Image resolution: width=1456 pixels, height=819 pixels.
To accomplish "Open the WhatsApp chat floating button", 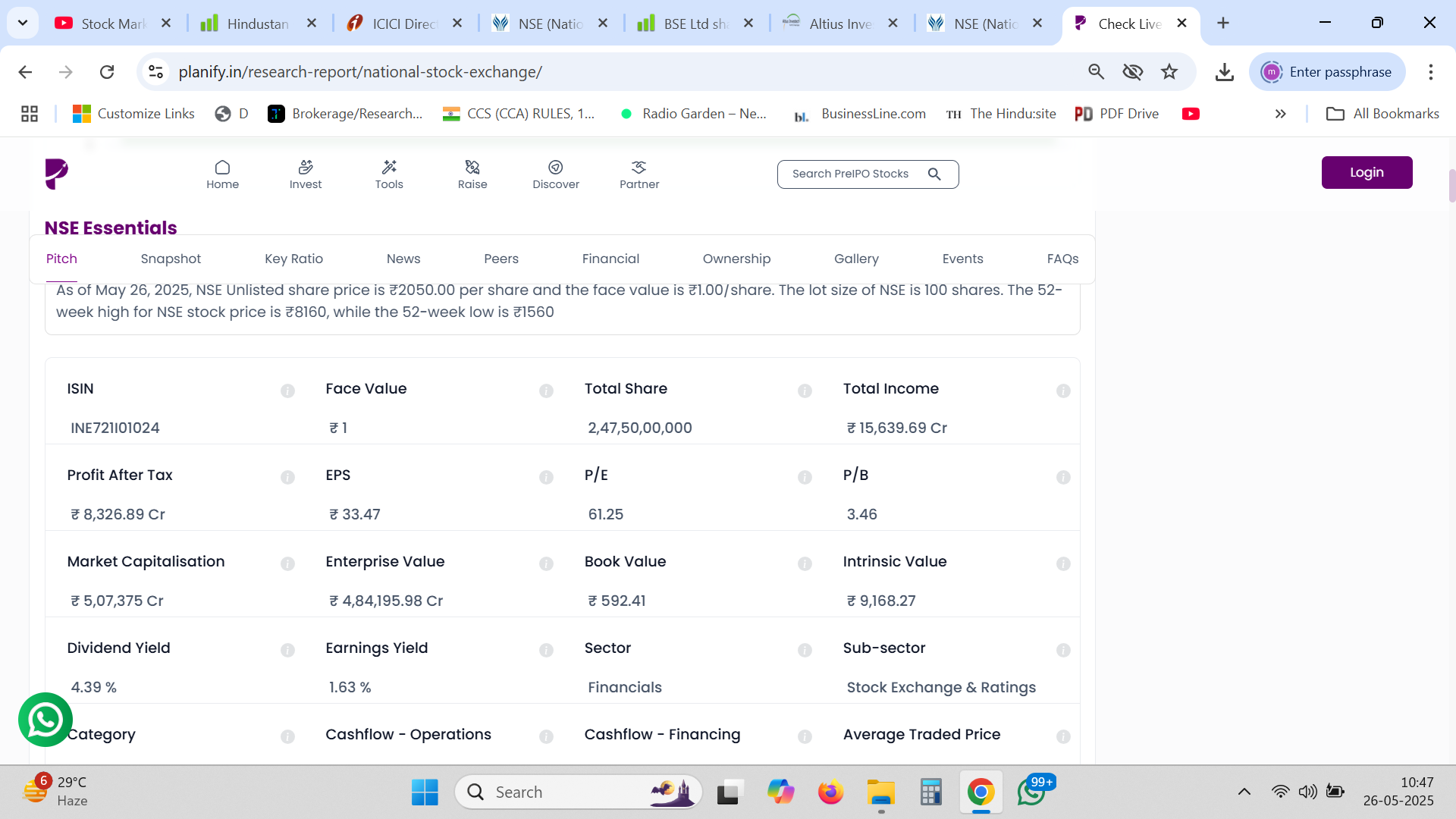I will click(x=45, y=720).
